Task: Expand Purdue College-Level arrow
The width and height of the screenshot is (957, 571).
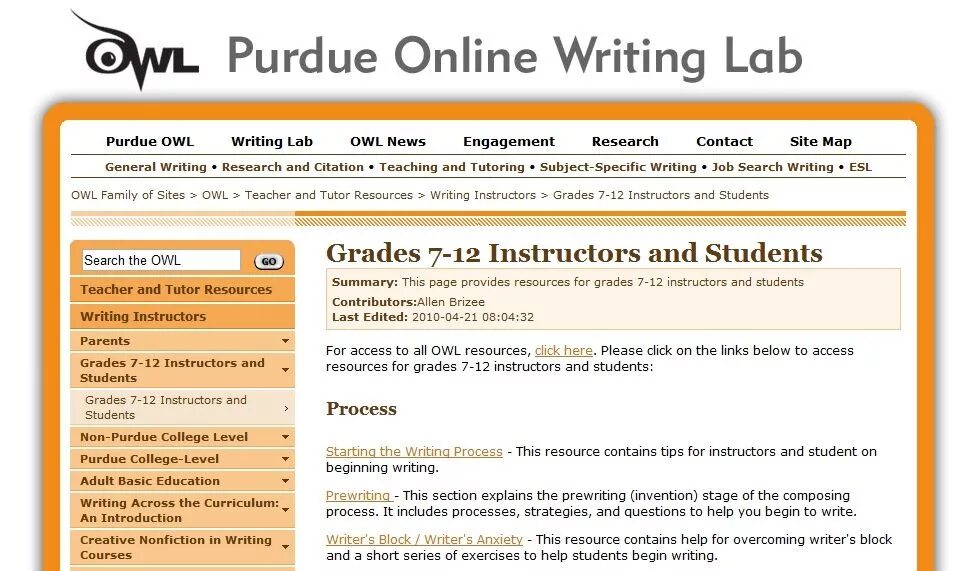Action: coord(285,459)
